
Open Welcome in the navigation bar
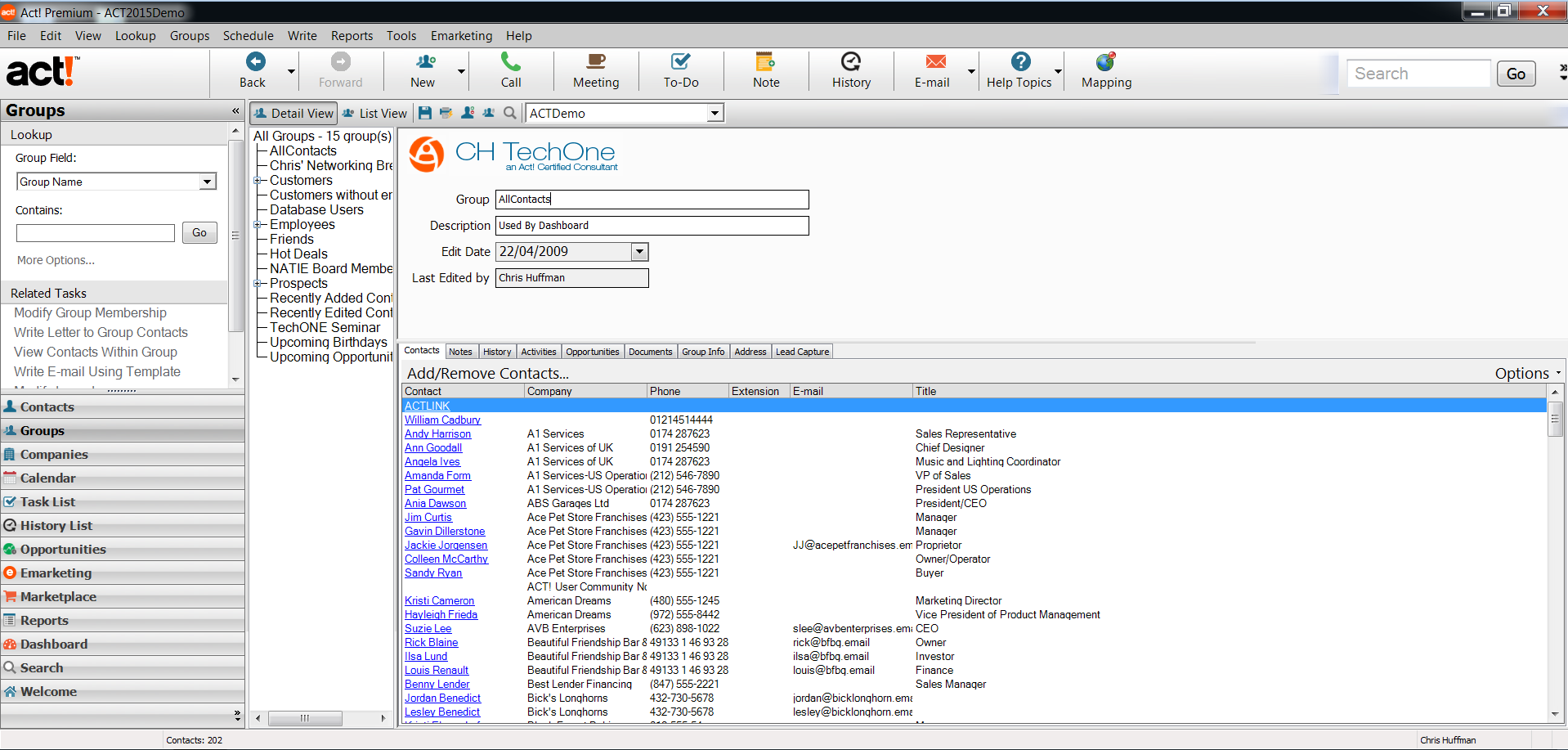pyautogui.click(x=123, y=691)
